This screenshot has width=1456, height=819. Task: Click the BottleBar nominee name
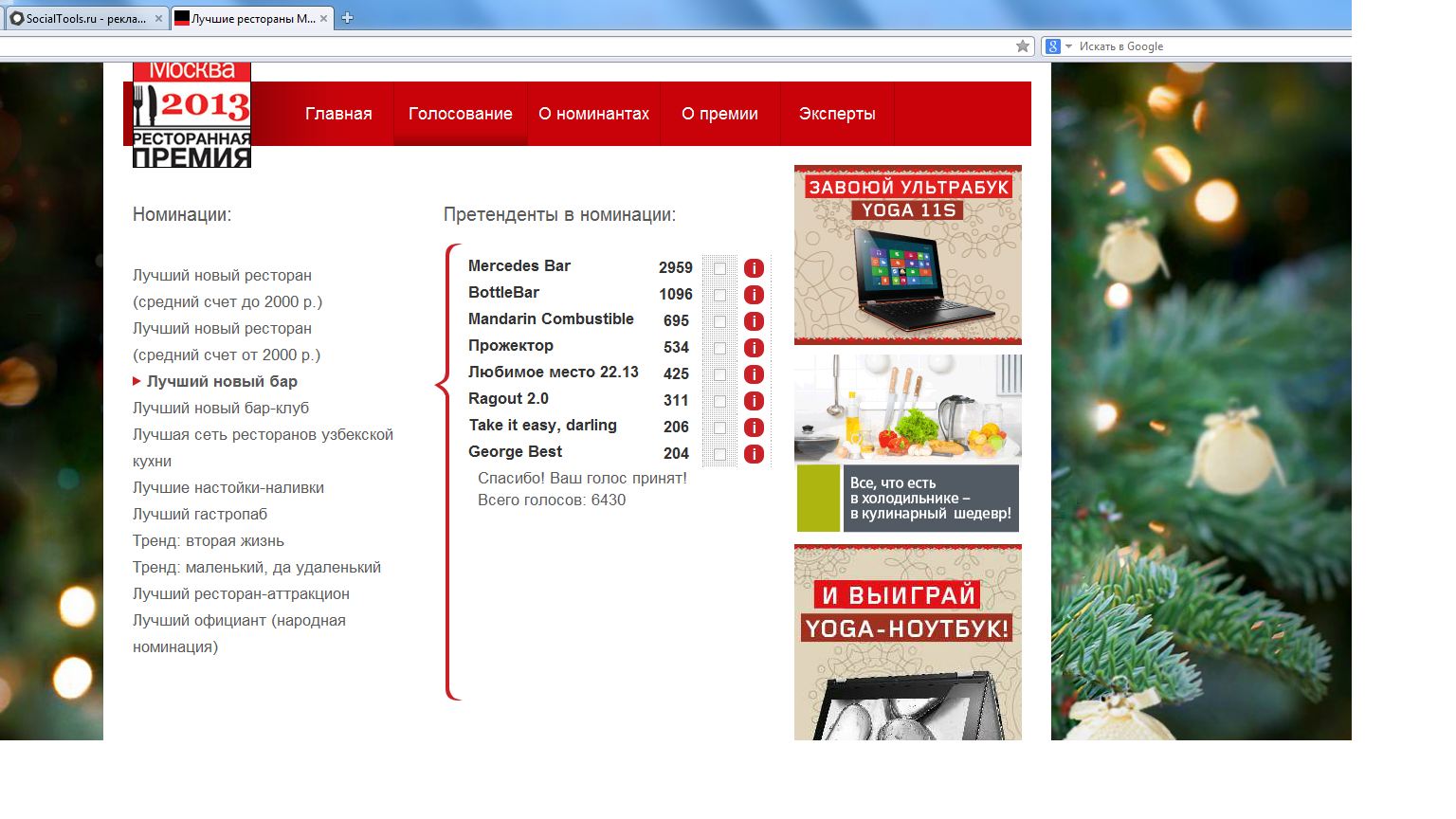[503, 293]
